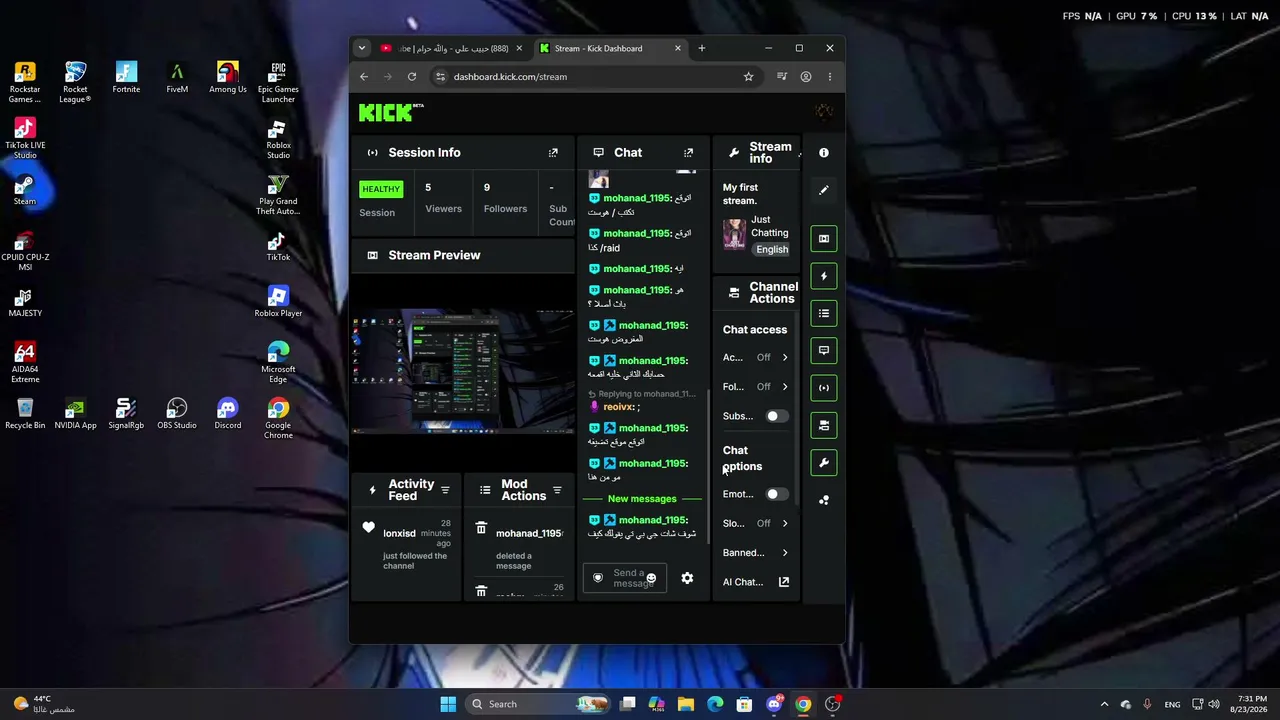Open Chrome three-dot menu
The image size is (1280, 720).
tap(830, 76)
